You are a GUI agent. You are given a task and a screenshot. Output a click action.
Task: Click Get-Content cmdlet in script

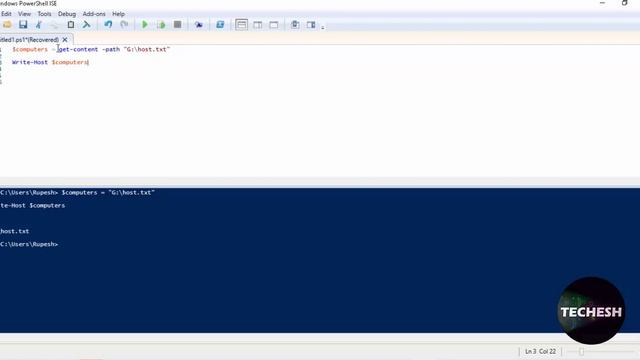point(78,49)
